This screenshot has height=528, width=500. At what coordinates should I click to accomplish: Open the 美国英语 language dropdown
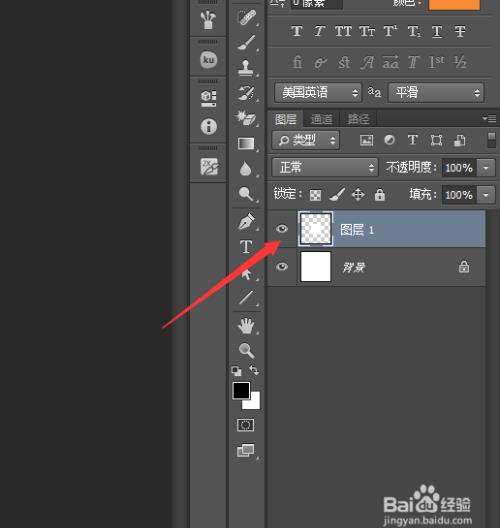tap(318, 93)
